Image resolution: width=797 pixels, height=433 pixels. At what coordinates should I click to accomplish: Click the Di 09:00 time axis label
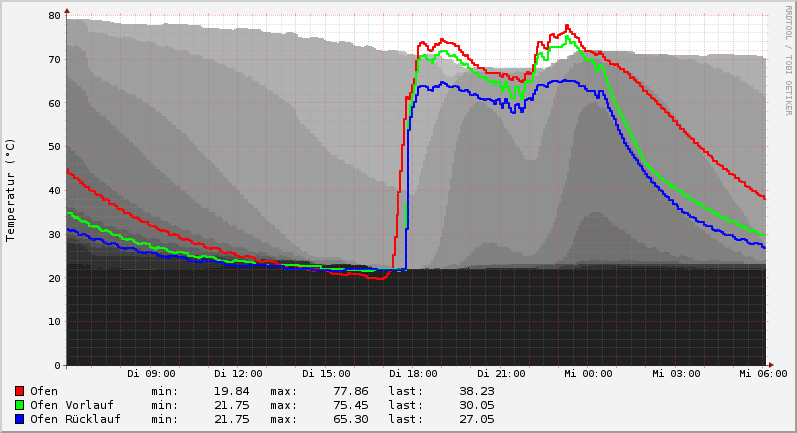(x=151, y=374)
